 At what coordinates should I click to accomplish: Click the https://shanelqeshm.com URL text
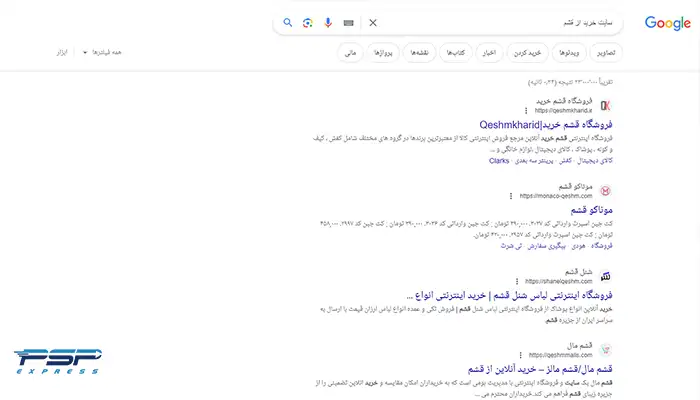(x=558, y=281)
